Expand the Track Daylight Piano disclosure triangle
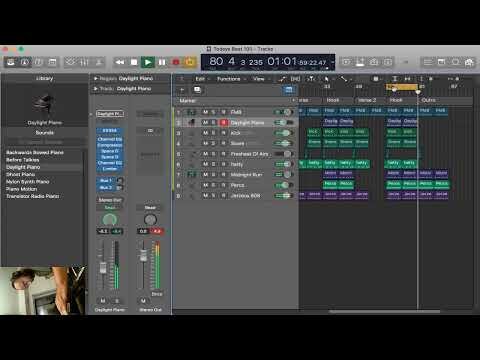The width and height of the screenshot is (480, 360). coord(96,89)
